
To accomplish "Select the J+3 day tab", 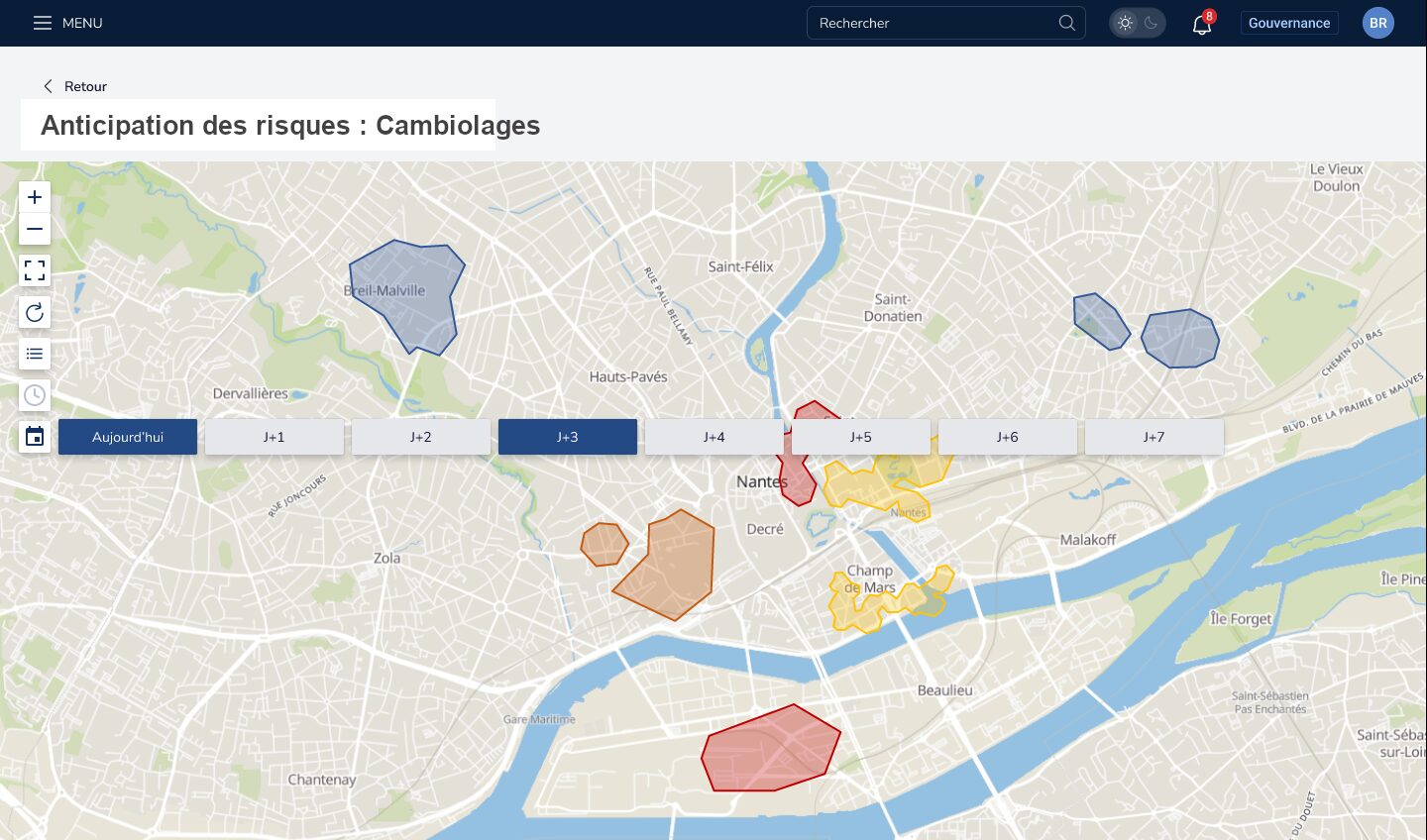I will pos(568,437).
